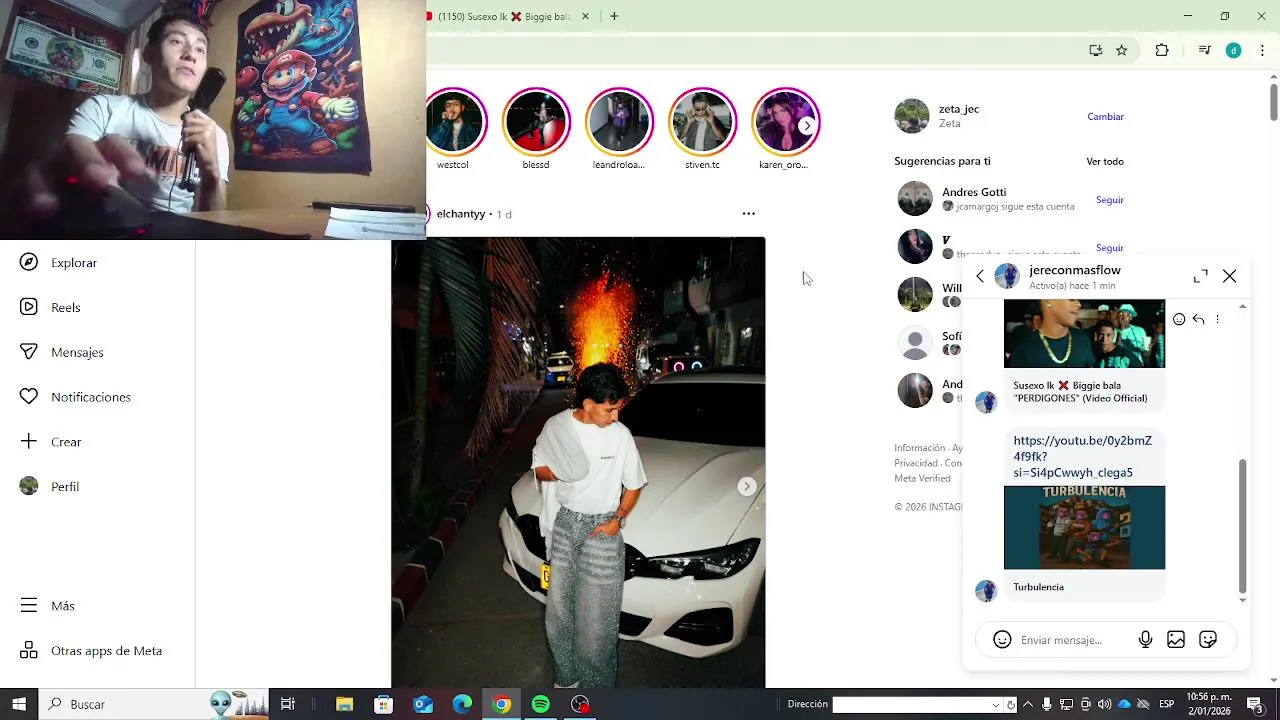Image resolution: width=1280 pixels, height=720 pixels.
Task: Open the Windows Start menu
Action: [x=19, y=704]
